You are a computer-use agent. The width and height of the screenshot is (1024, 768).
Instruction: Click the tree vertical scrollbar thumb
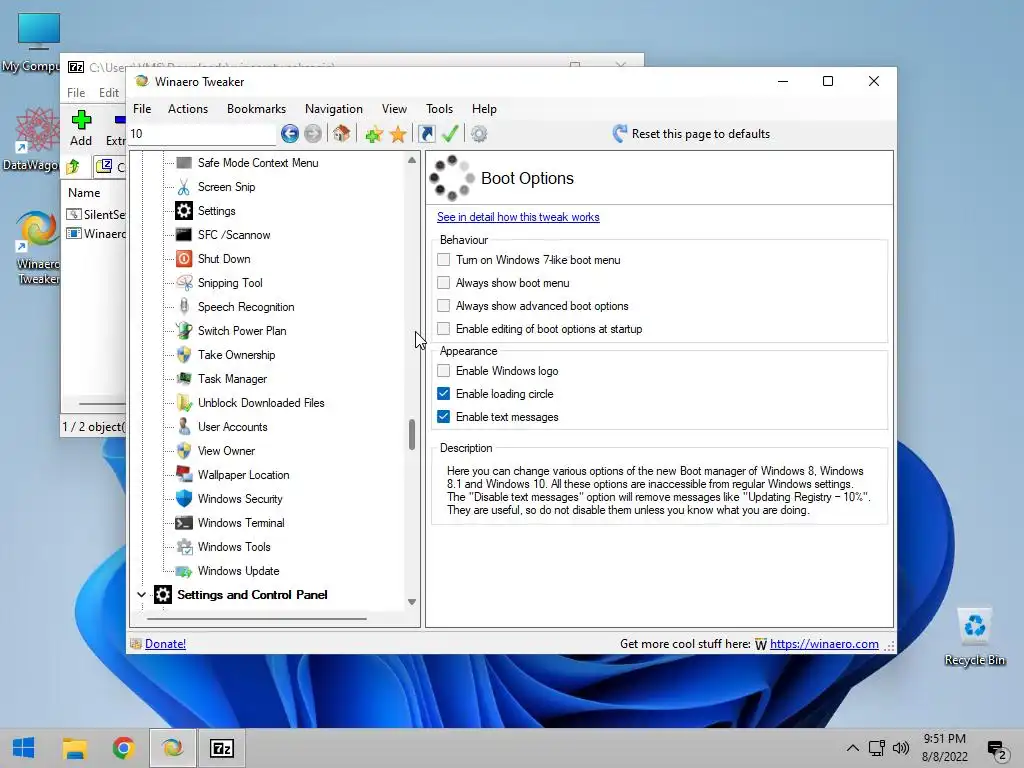(412, 435)
